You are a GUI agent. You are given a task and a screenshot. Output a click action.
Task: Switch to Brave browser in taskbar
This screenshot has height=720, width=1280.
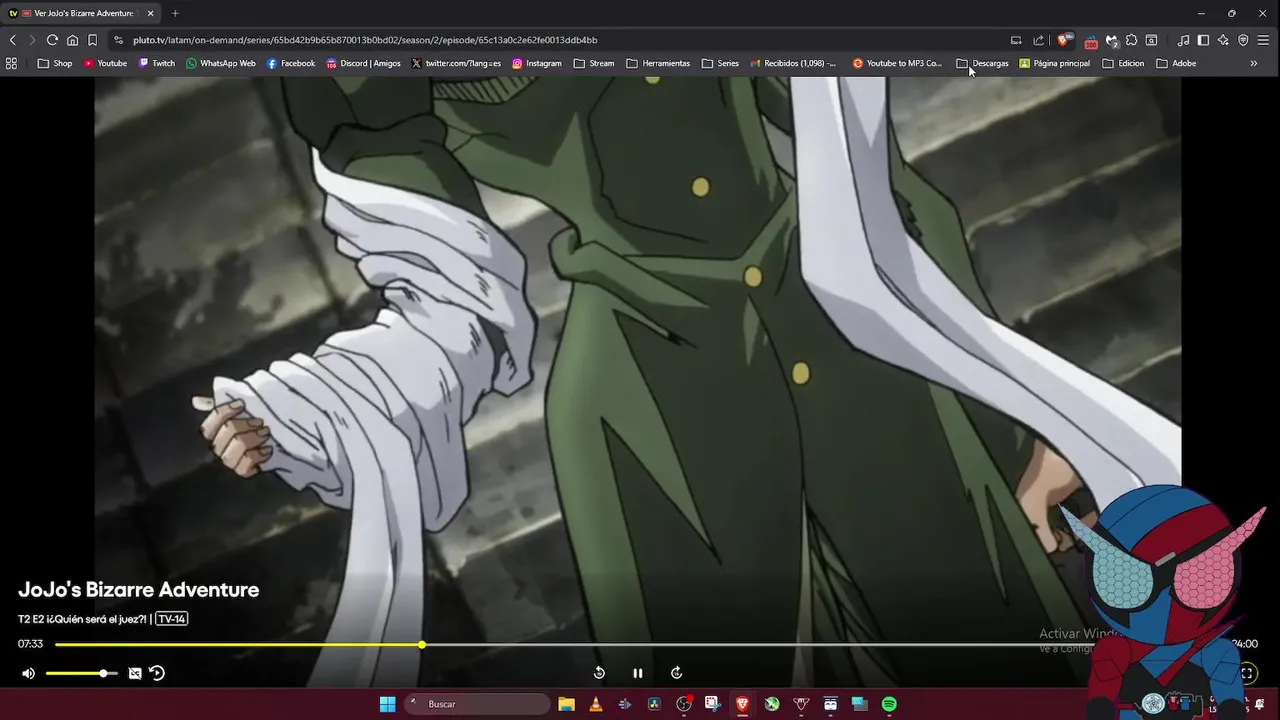click(x=742, y=704)
